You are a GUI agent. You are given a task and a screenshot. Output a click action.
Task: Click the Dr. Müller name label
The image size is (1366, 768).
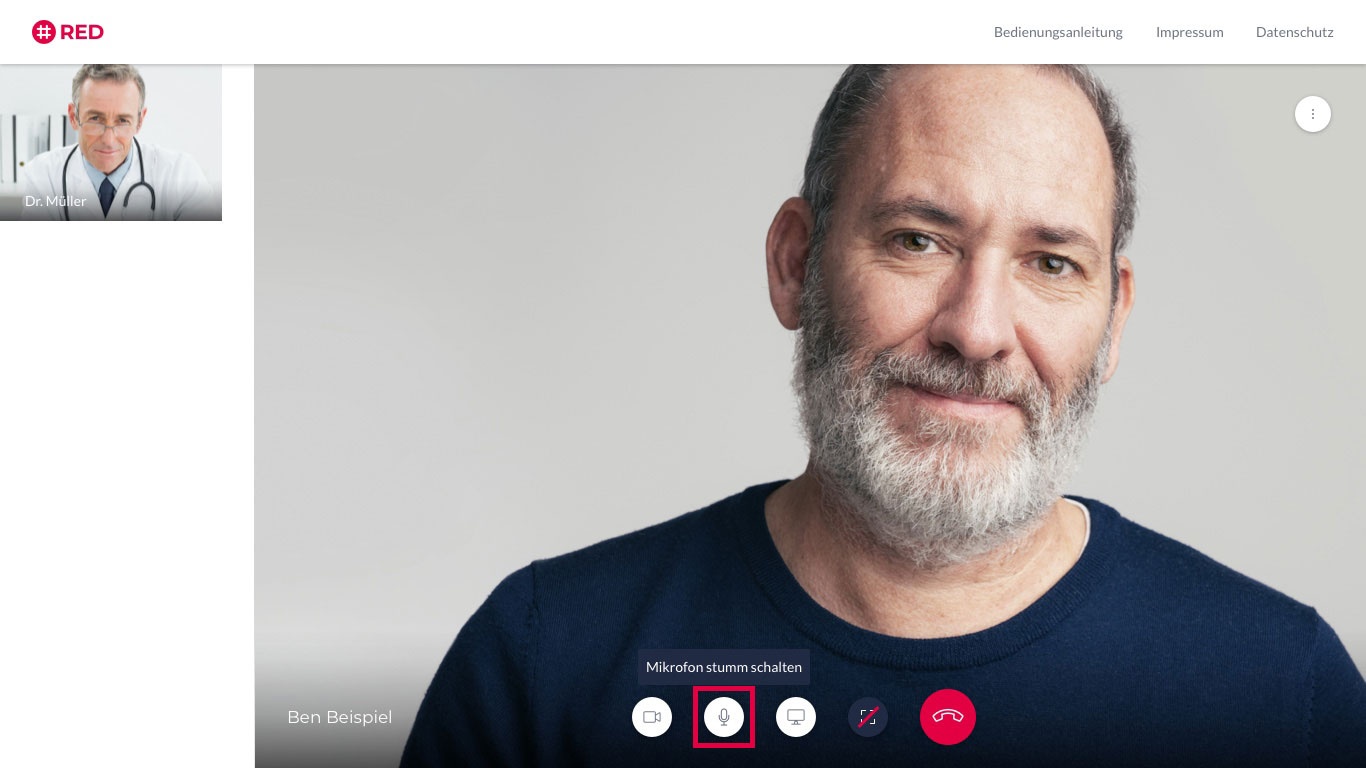[x=56, y=201]
